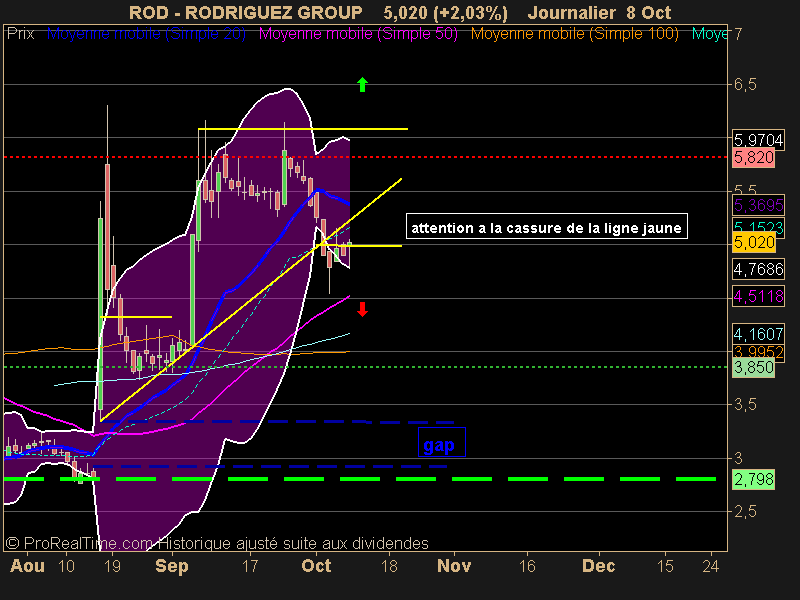Viewport: 800px width, 600px height.
Task: Click the "8 Oct" date in the title
Action: pyautogui.click(x=647, y=12)
